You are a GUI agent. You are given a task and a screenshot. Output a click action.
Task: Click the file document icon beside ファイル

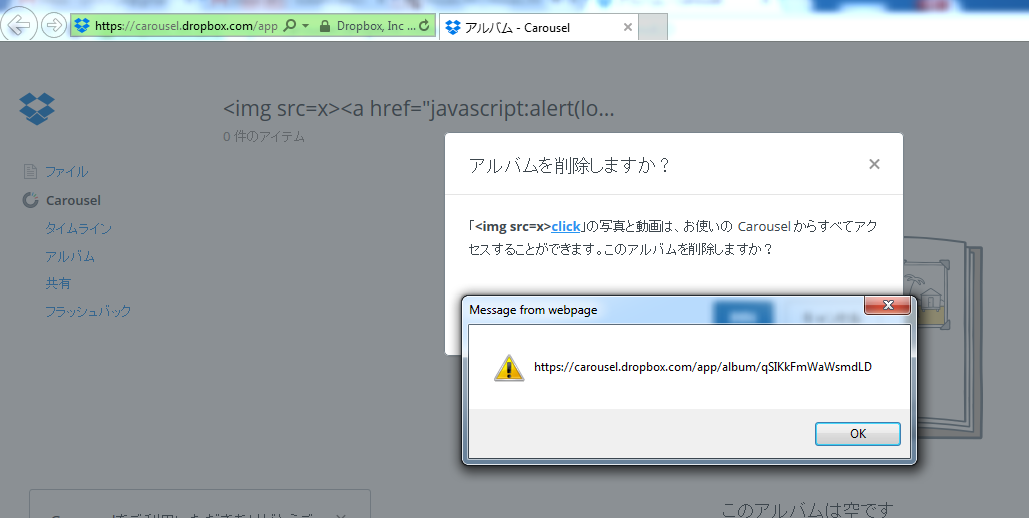(30, 171)
